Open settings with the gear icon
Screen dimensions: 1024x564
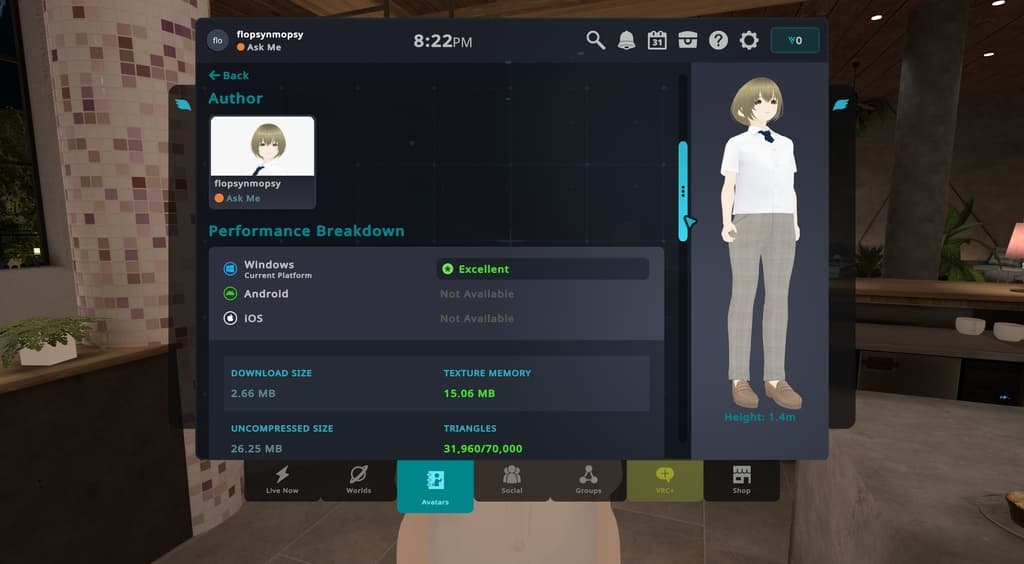coord(749,40)
